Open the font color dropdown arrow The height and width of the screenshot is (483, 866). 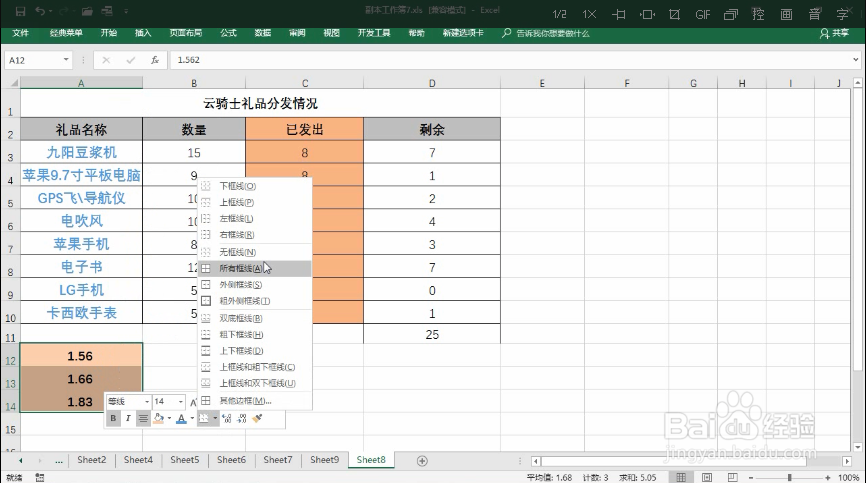[192, 418]
